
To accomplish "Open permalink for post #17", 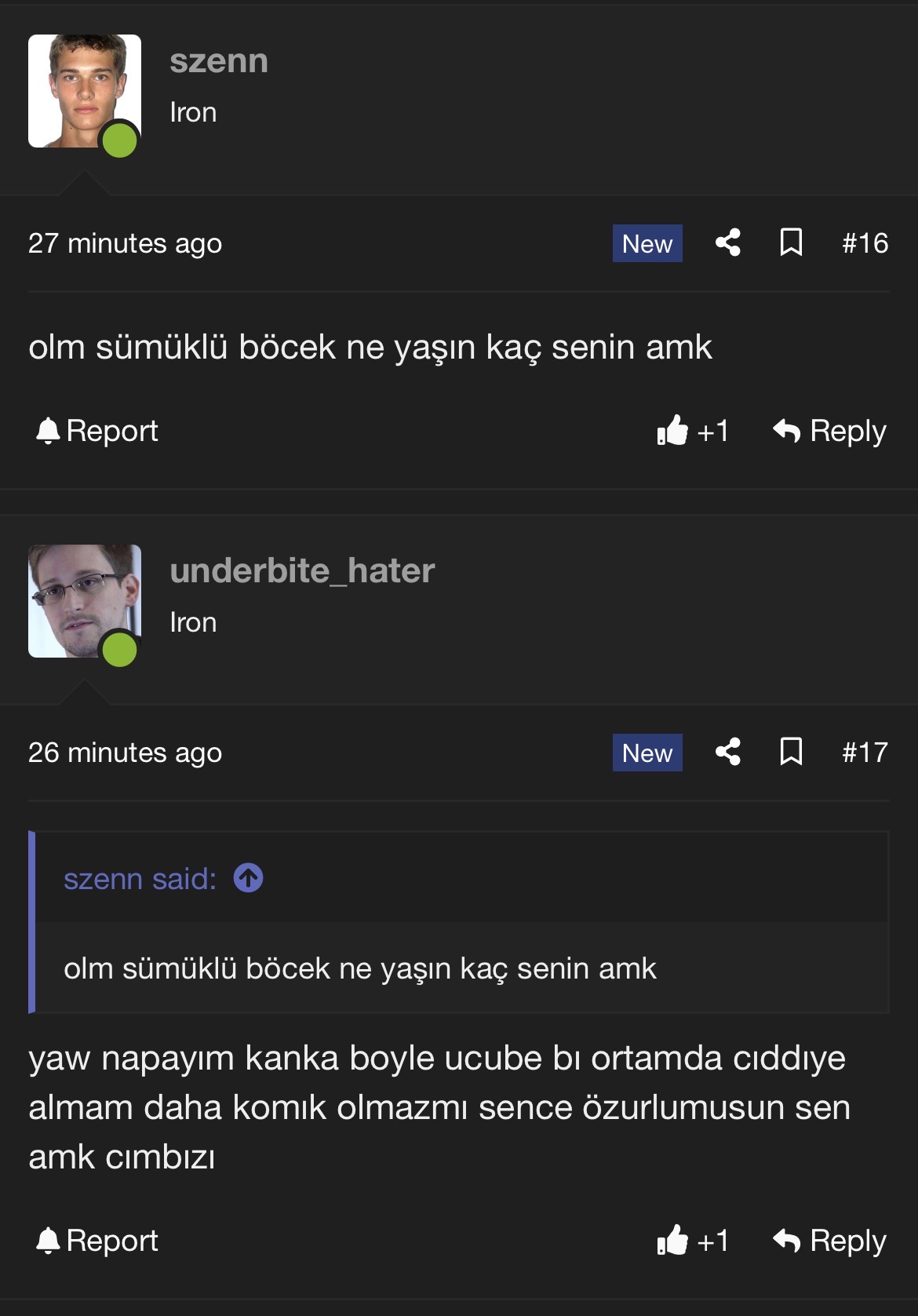I will pyautogui.click(x=865, y=753).
